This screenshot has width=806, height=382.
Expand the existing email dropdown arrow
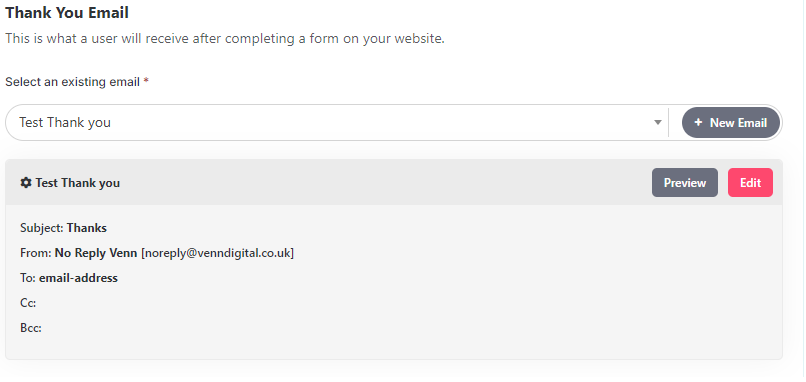[x=657, y=122]
